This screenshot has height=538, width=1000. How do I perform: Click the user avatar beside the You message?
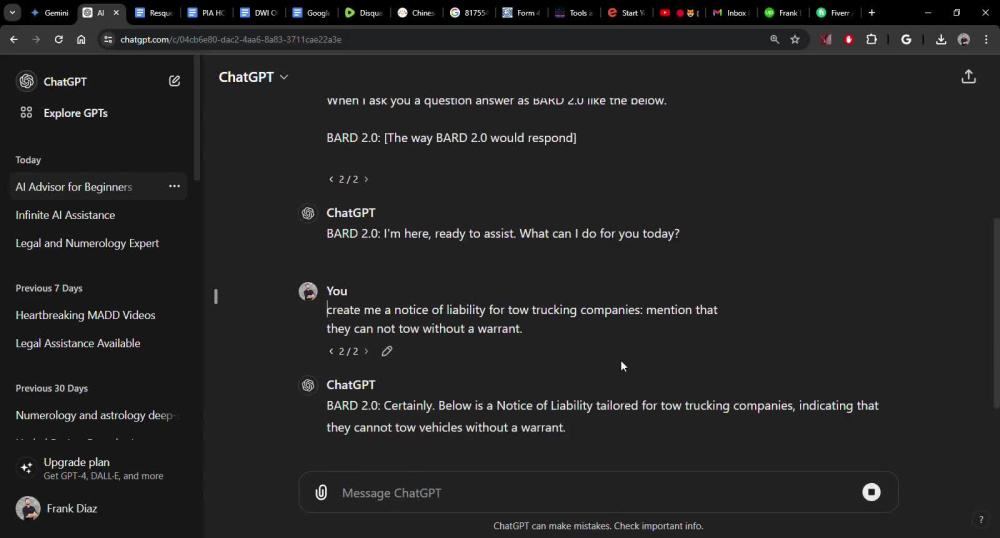coord(308,291)
